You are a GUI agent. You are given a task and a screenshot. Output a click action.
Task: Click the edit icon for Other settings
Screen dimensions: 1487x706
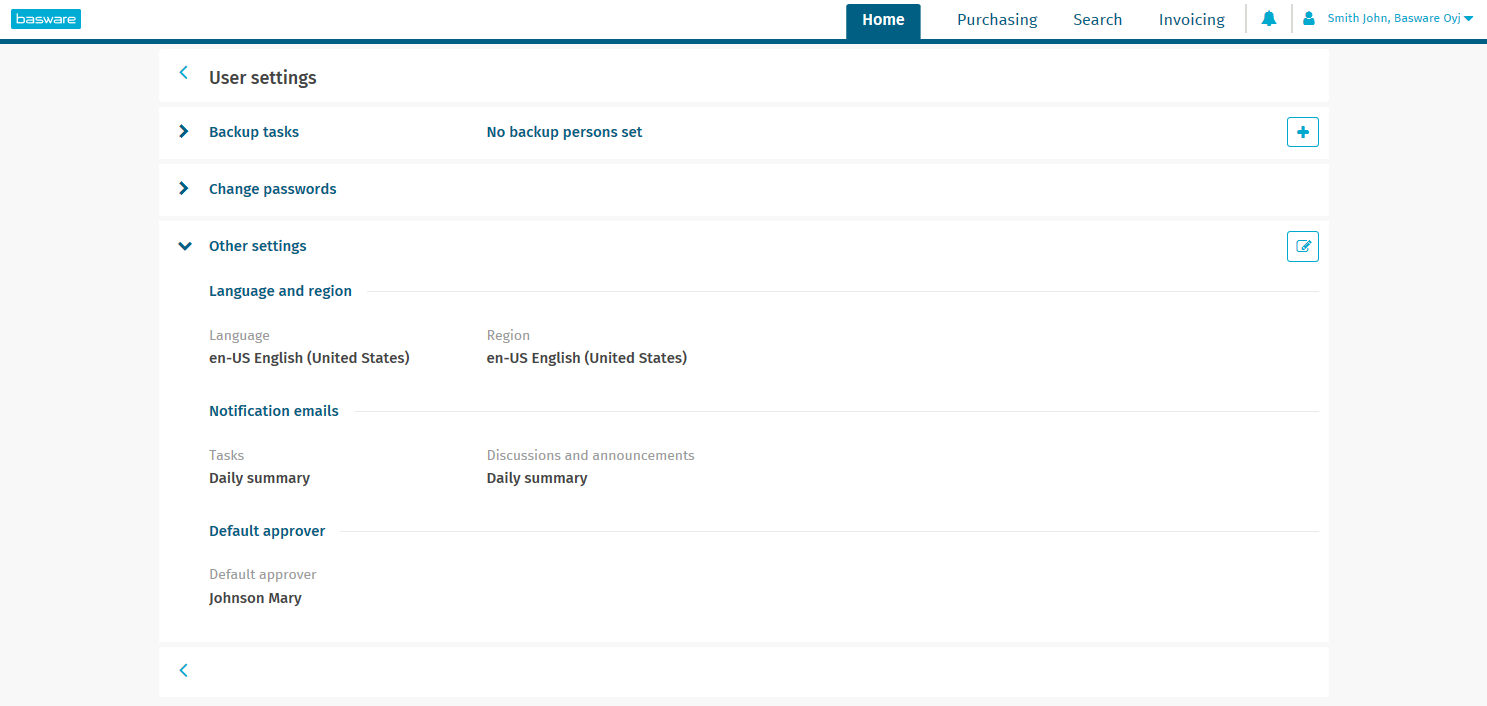point(1302,246)
